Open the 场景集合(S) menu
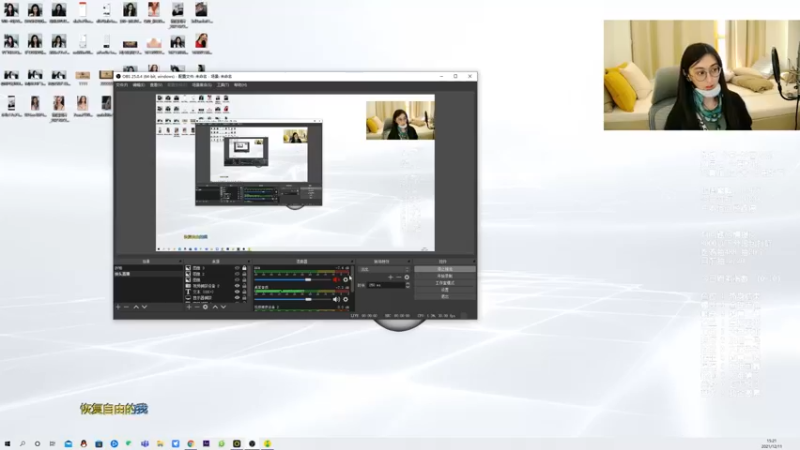Viewport: 800px width, 450px height. pyautogui.click(x=202, y=85)
